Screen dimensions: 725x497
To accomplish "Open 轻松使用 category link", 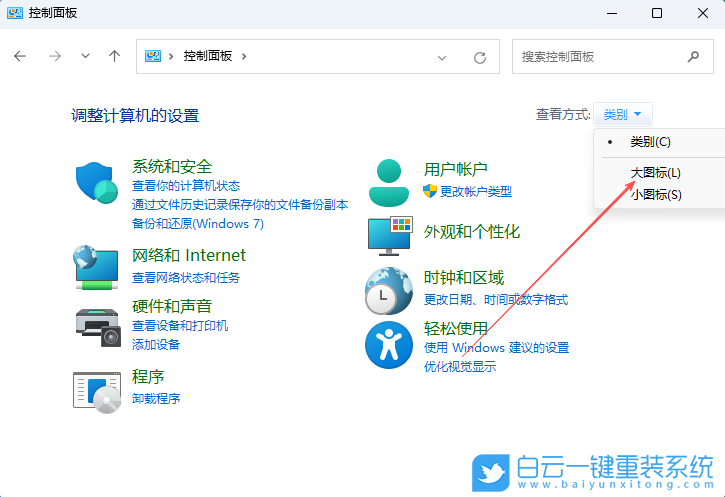I will coord(455,328).
